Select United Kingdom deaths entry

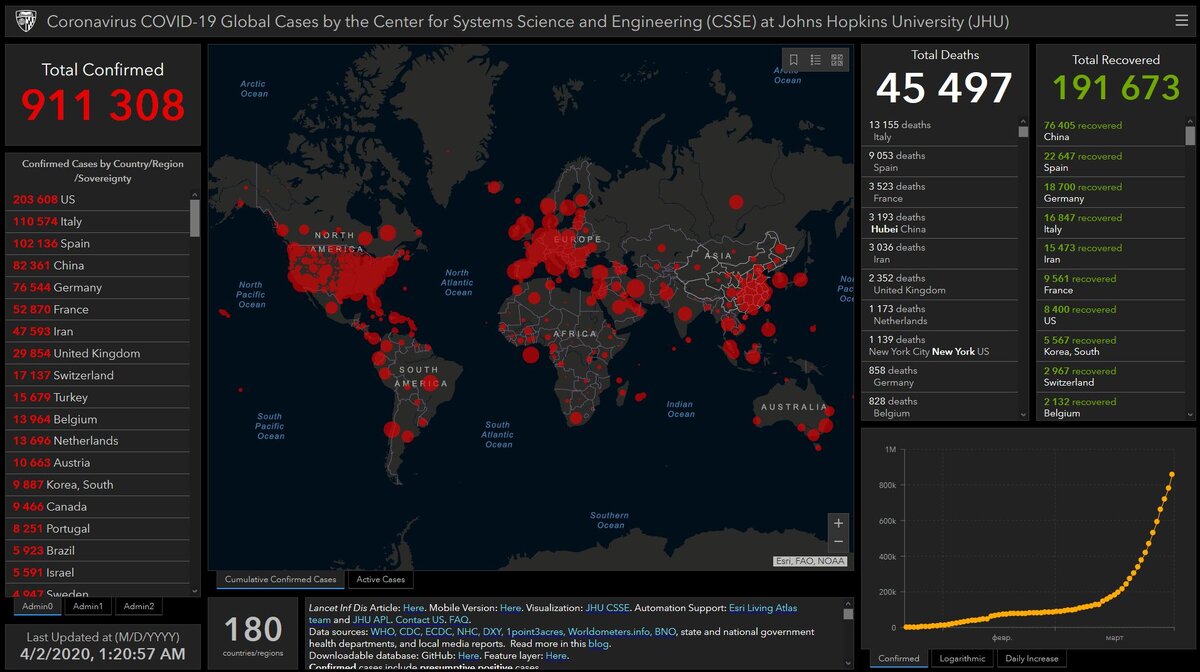pyautogui.click(x=940, y=285)
